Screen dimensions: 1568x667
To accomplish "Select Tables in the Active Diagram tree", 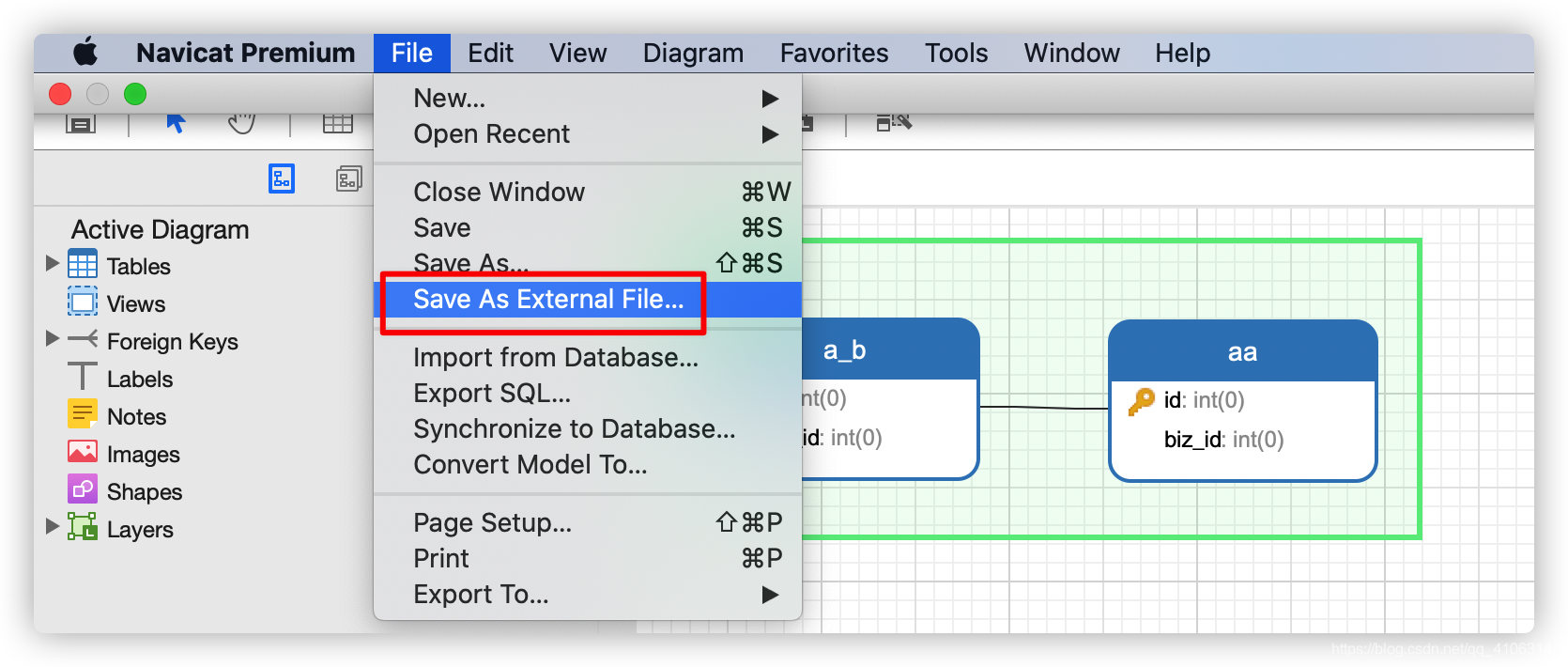I will (138, 267).
